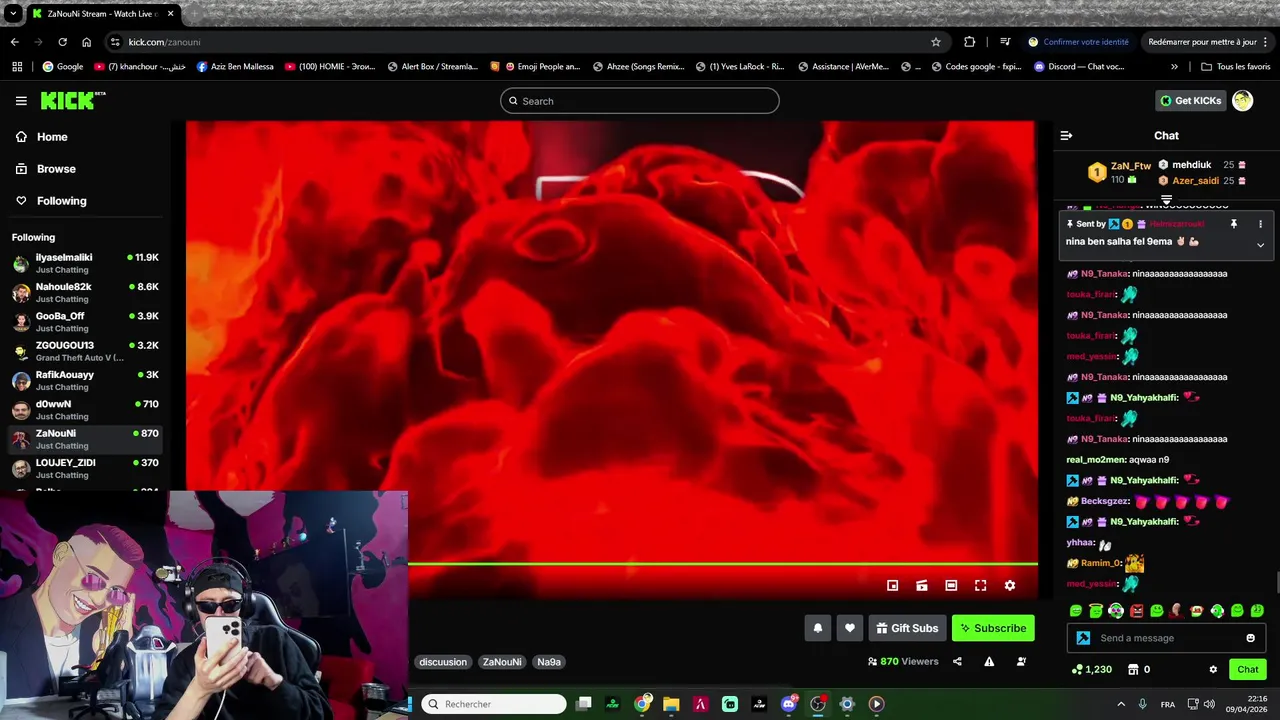Open the clip creation icon on player
Screen dimensions: 1280x720
click(x=922, y=585)
